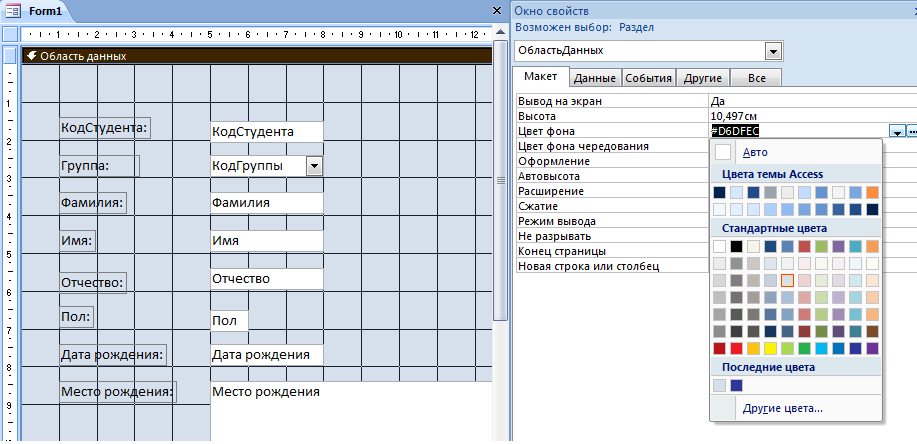Select the Группа: label control
917x444 pixels.
click(99, 166)
